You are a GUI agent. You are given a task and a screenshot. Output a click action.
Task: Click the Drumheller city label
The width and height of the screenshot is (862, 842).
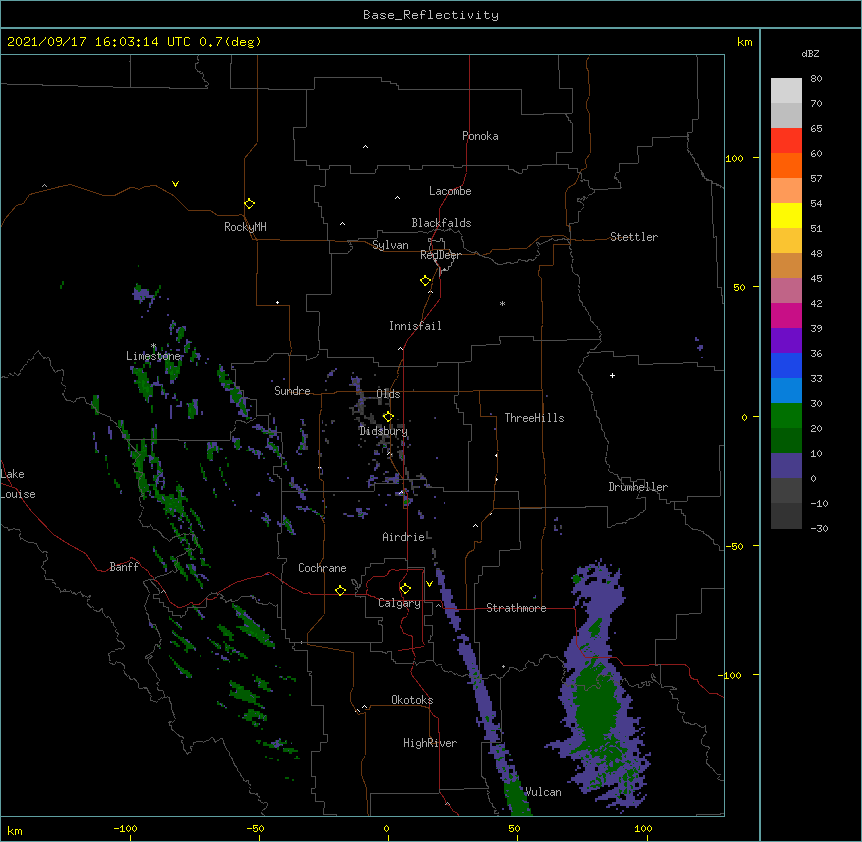(638, 487)
